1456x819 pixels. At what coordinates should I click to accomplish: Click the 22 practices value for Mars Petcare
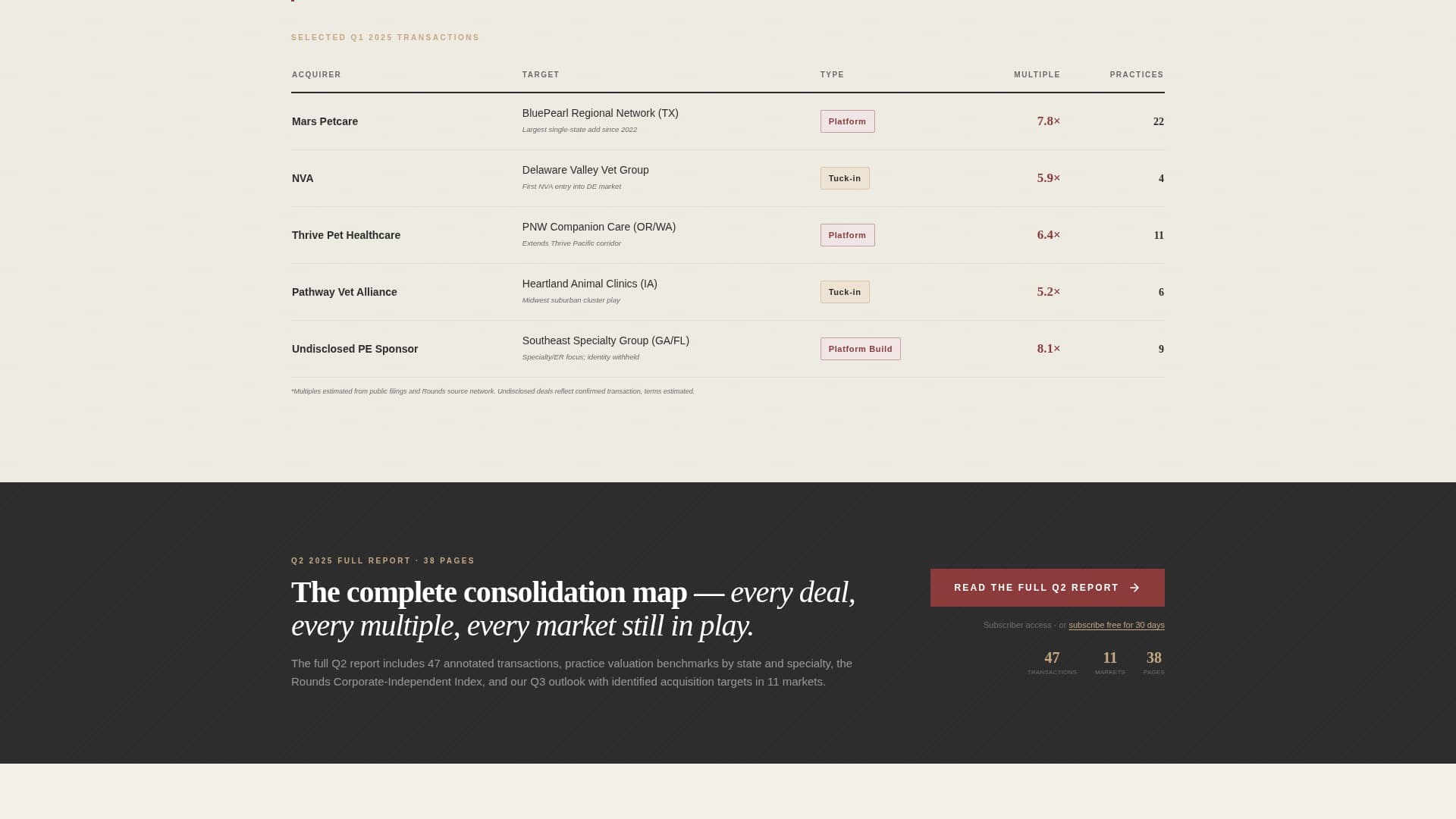point(1158,121)
